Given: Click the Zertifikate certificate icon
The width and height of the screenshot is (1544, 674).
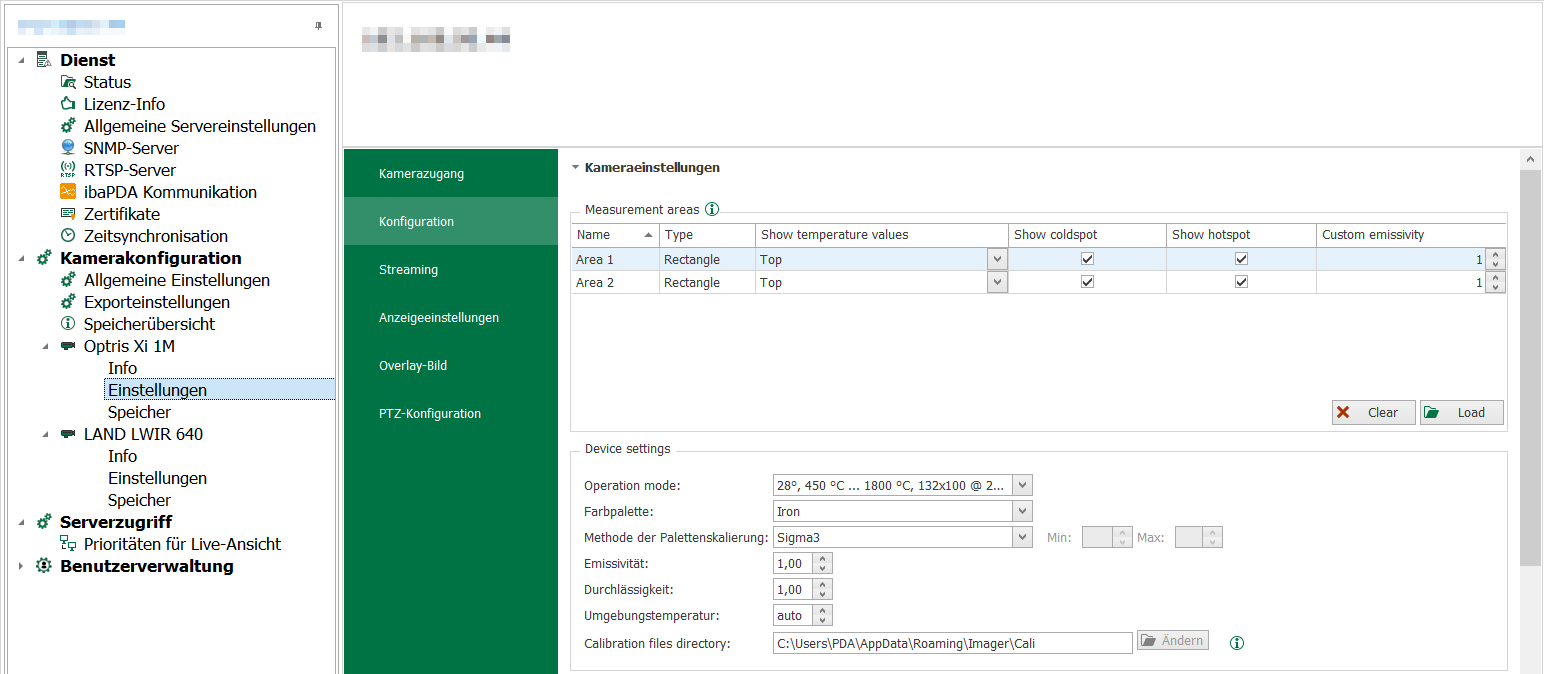Looking at the screenshot, I should coord(68,214).
